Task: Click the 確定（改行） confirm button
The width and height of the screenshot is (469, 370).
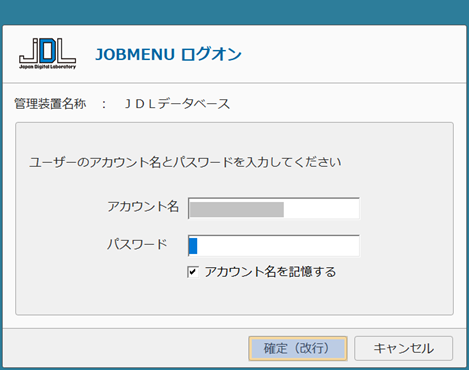Action: [298, 348]
